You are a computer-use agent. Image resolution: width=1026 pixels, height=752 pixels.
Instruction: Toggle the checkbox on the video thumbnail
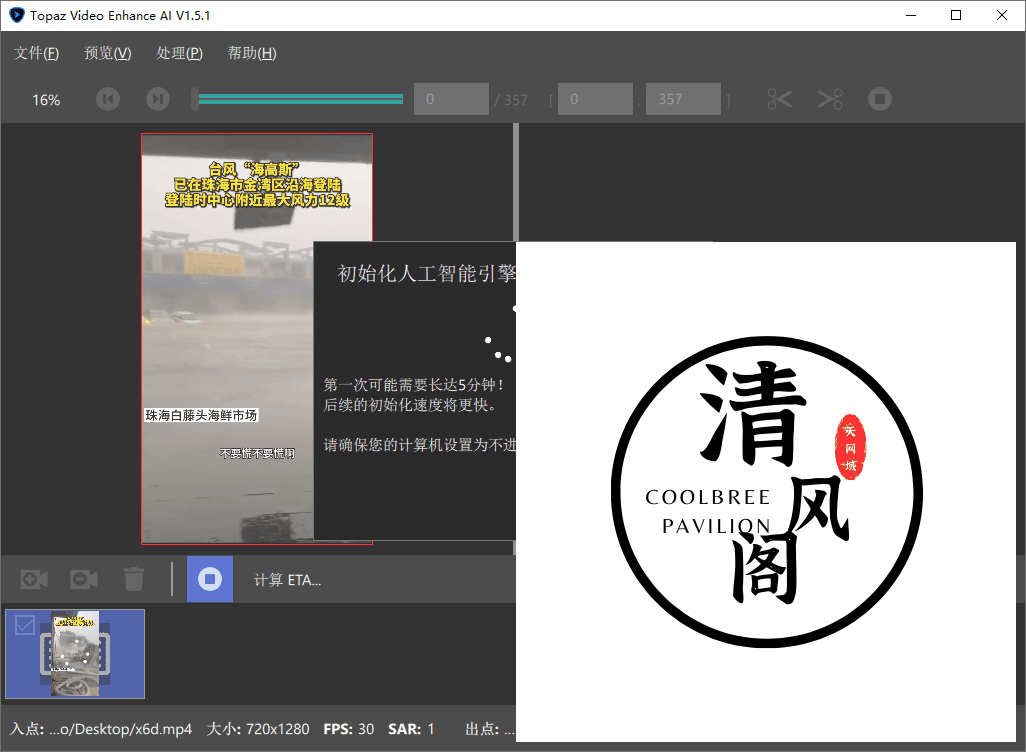point(25,625)
